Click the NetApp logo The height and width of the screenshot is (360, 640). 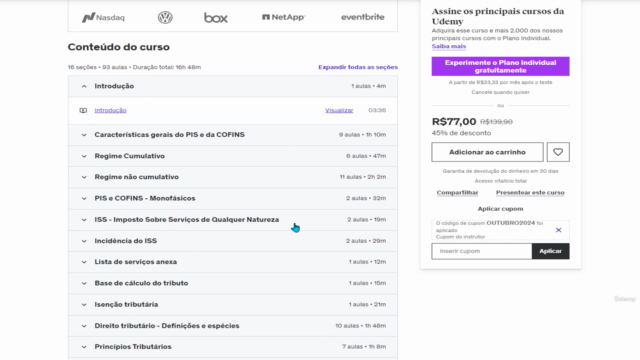pos(283,17)
